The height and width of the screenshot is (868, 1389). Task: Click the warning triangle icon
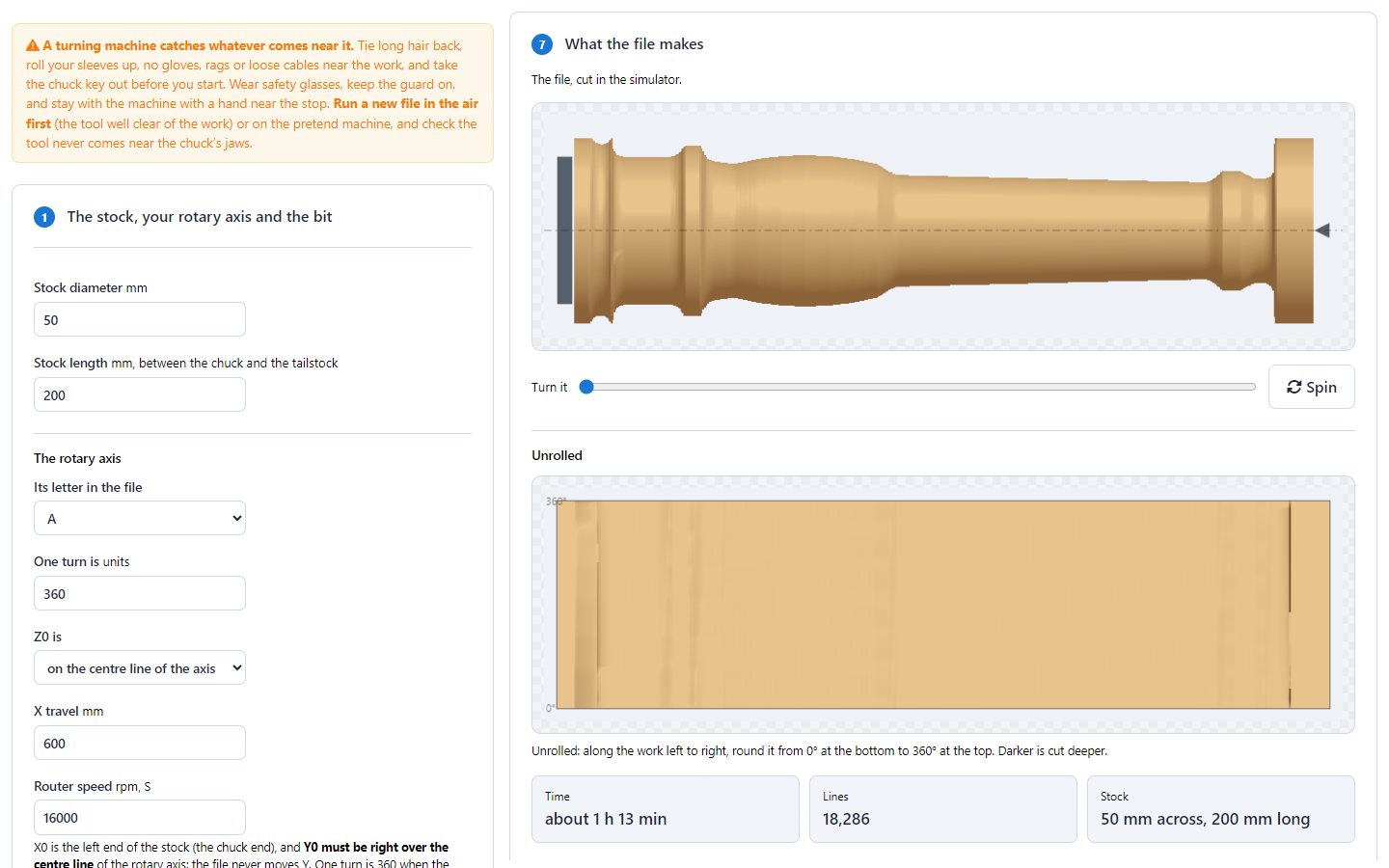tap(33, 45)
